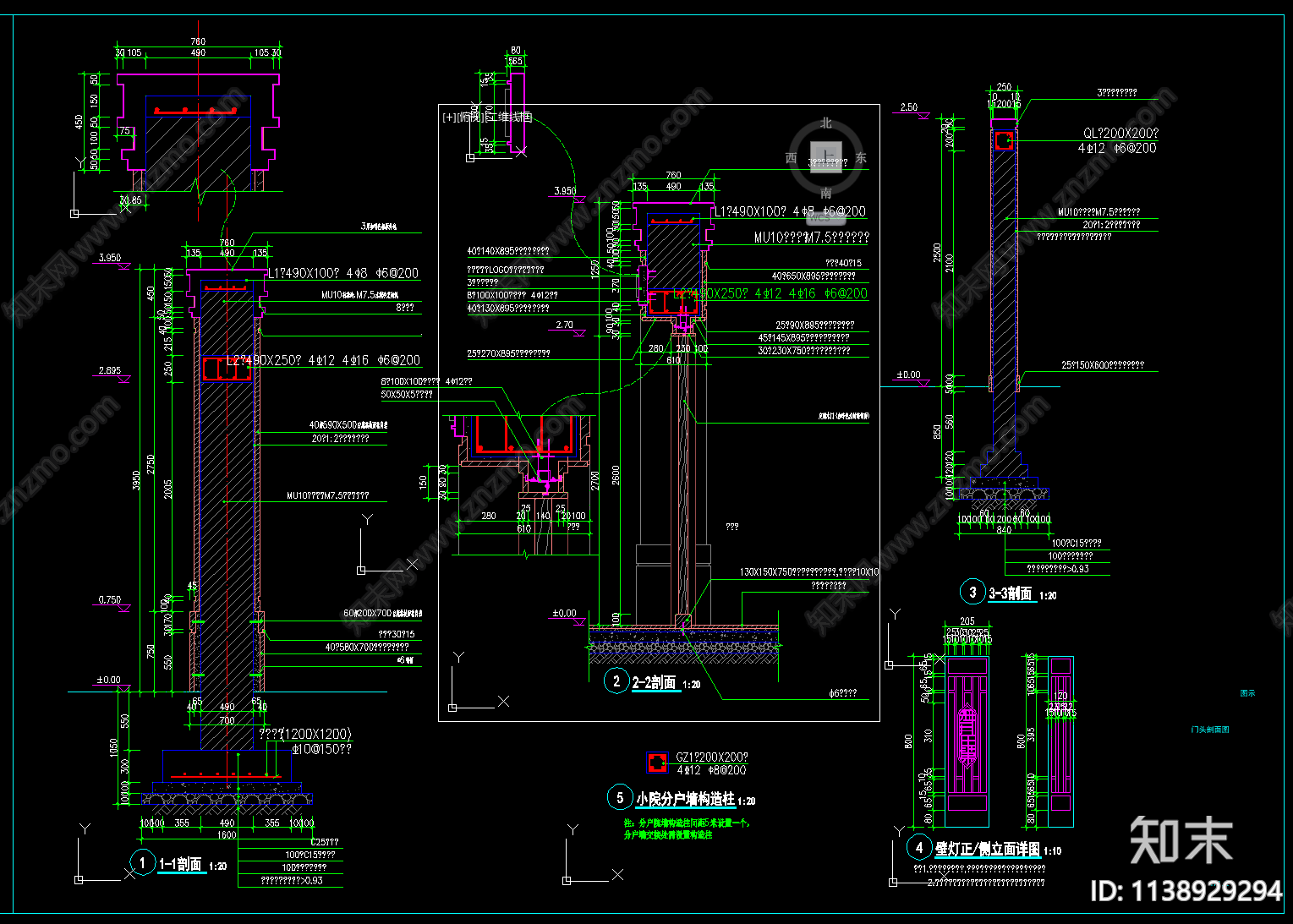1293x924 pixels.
Task: Select the title "小院分户墙构造柱"
Action: coord(686,799)
